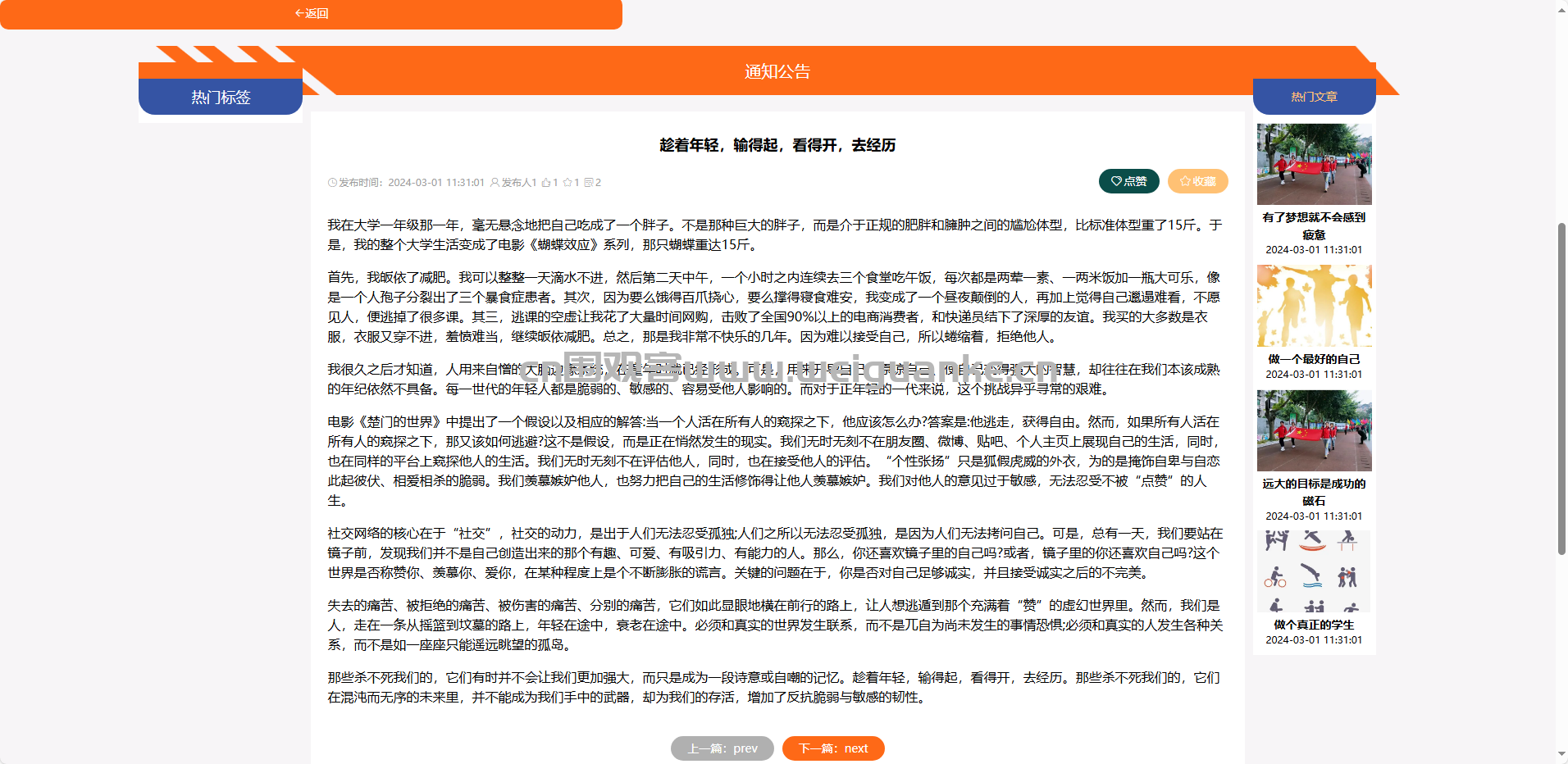Open article link 远大的目标是成功的磁石
Viewport: 1568px width, 764px height.
click(1314, 492)
